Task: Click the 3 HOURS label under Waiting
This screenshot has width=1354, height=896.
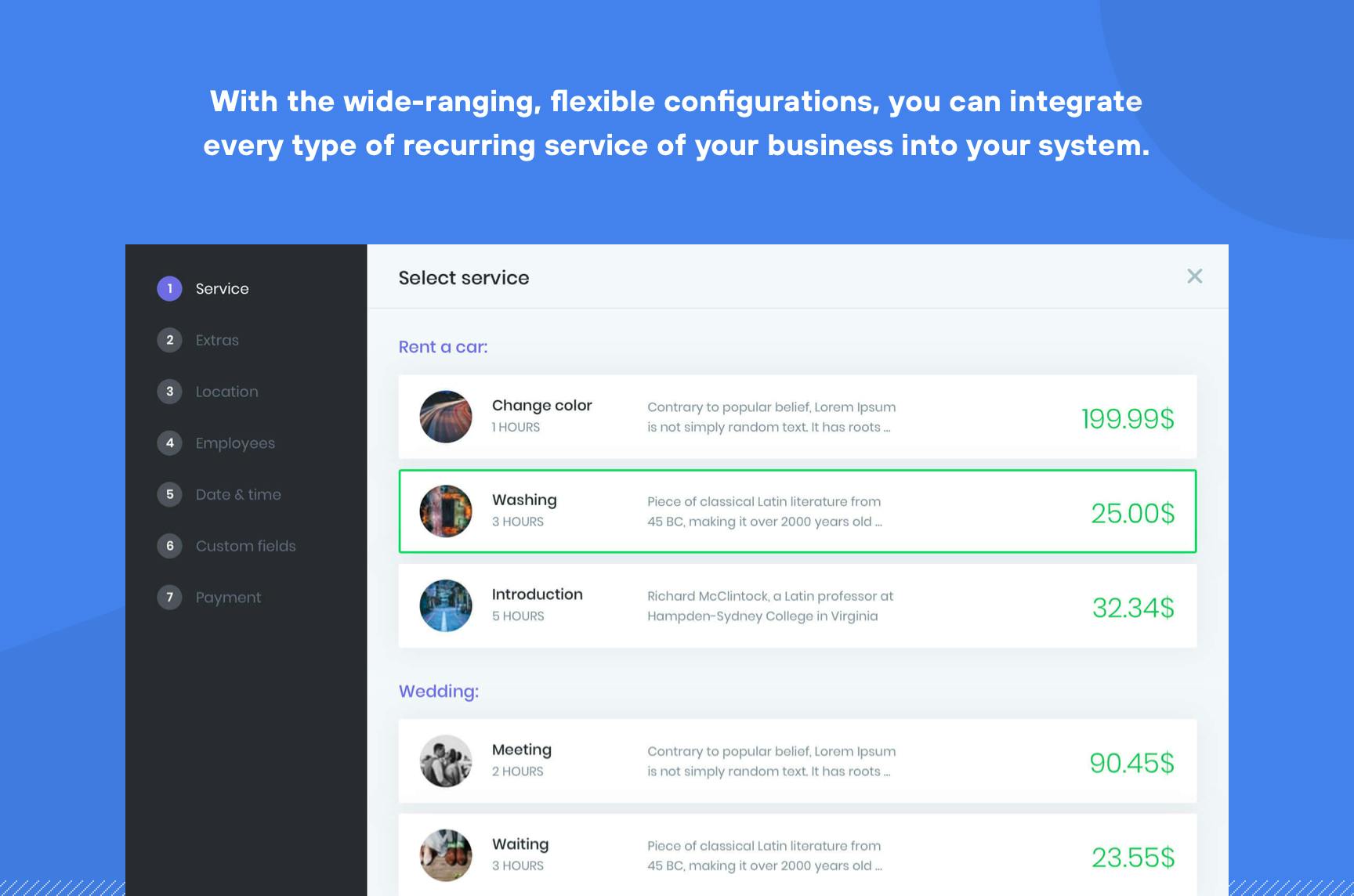Action: tap(518, 865)
